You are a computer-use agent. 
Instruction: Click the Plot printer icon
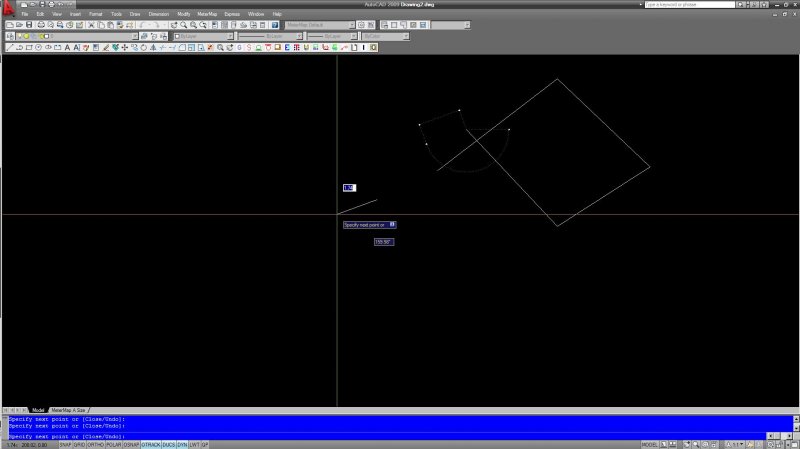point(41,25)
